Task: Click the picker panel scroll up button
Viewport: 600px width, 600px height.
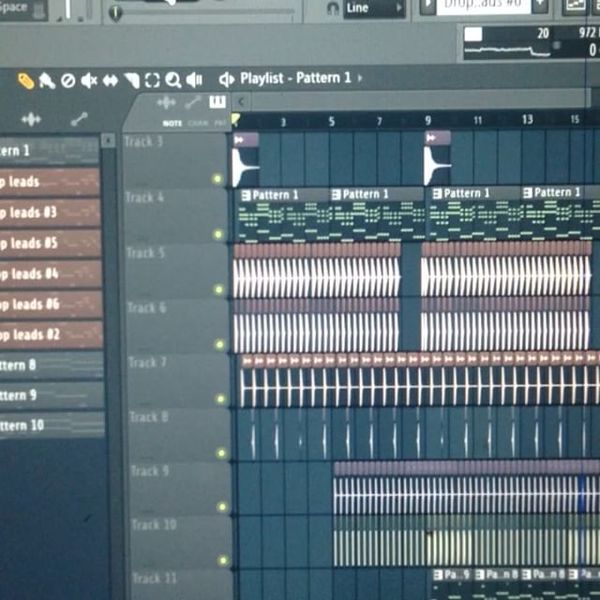Action: [x=108, y=140]
